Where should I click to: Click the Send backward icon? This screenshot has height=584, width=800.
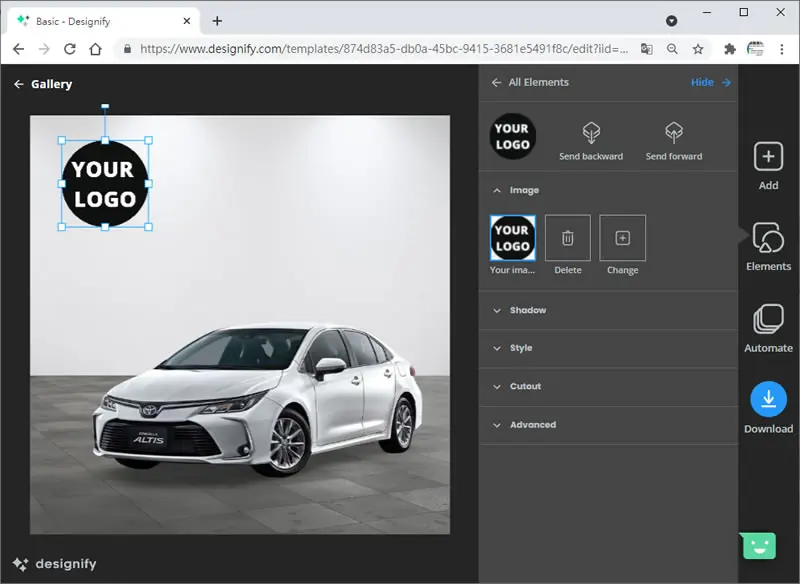[x=591, y=133]
